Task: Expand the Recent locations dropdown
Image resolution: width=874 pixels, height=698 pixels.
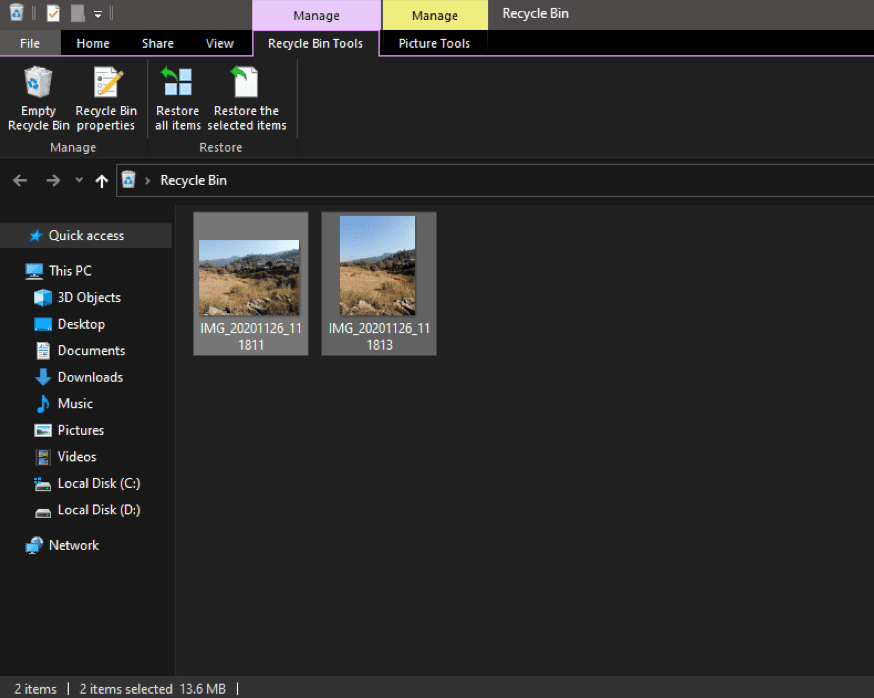Action: [79, 180]
